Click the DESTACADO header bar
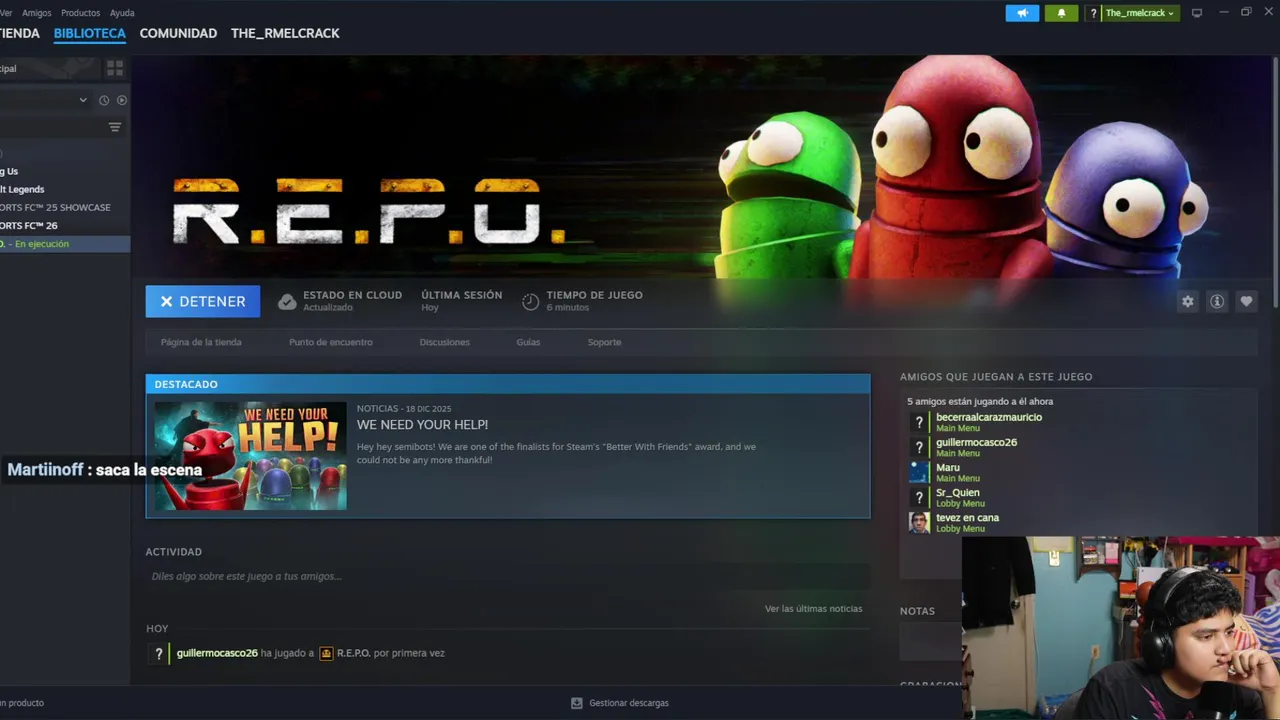 tap(508, 384)
